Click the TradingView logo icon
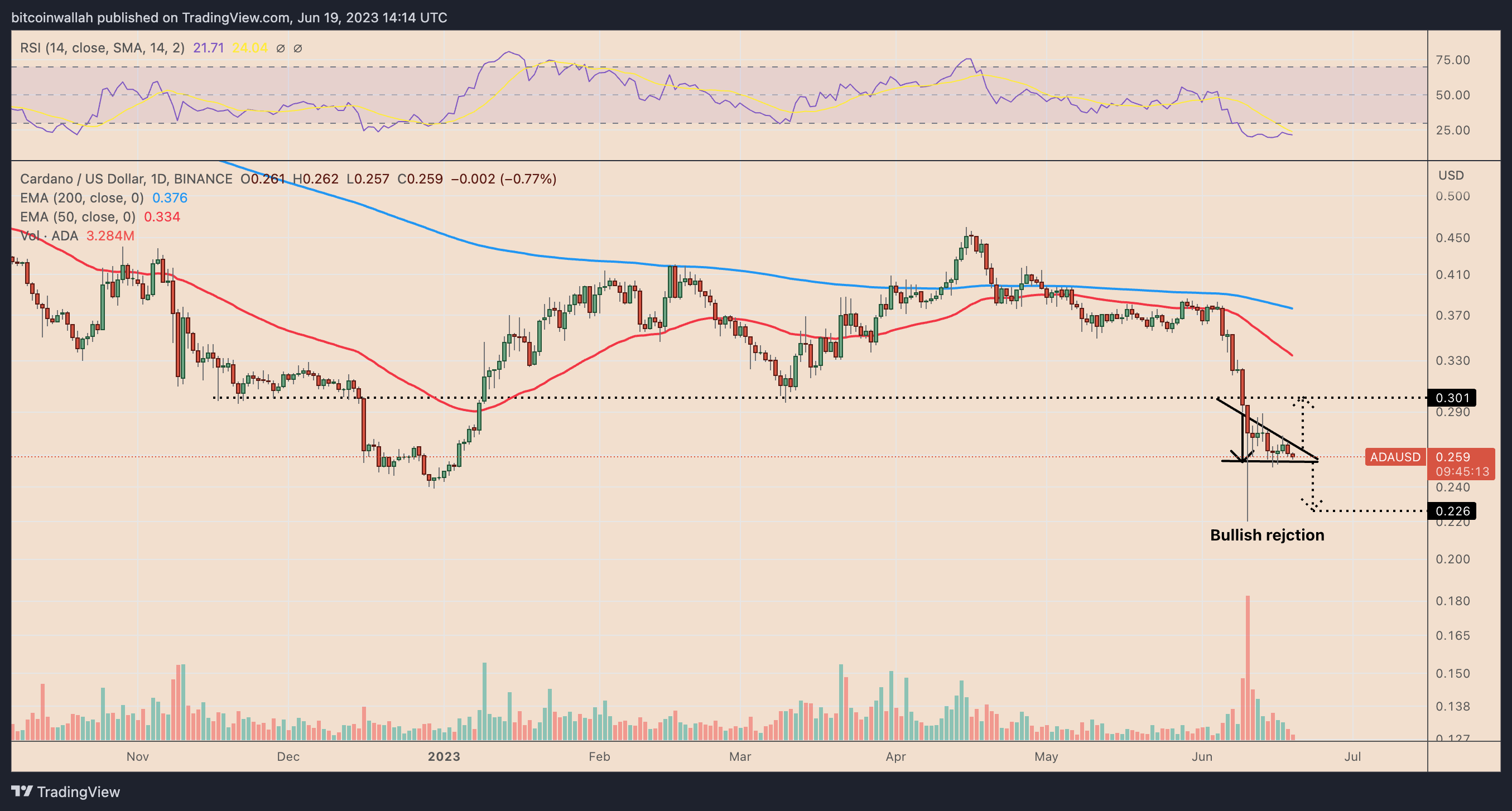The width and height of the screenshot is (1512, 811). tap(22, 791)
